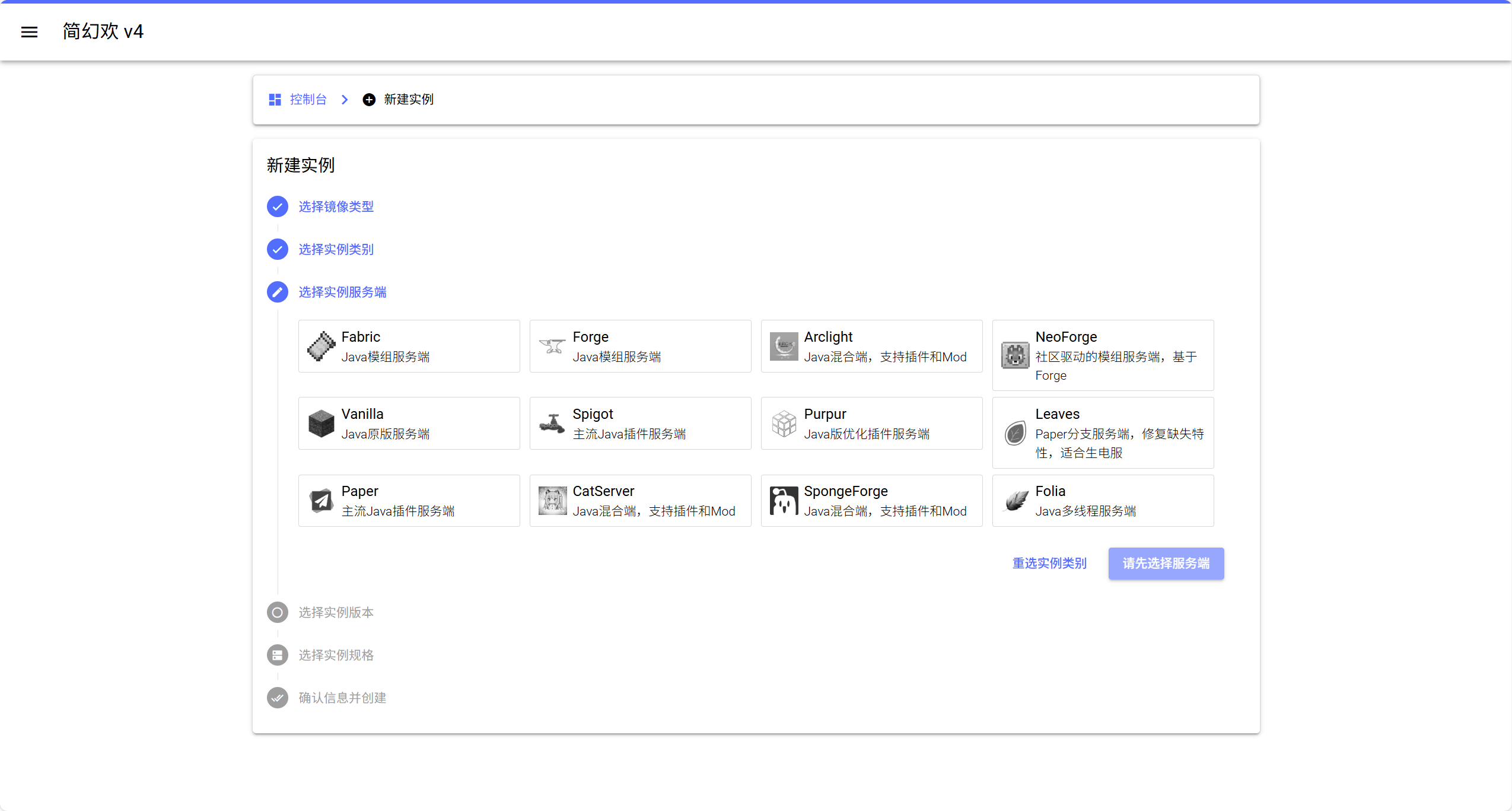Click the Paper plane icon
The image size is (1512, 811).
(x=321, y=501)
